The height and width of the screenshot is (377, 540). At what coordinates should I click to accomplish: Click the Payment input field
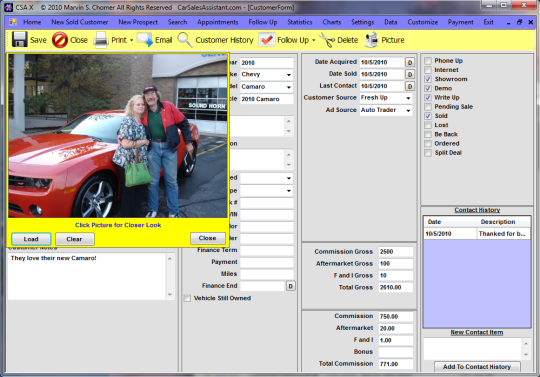(x=267, y=262)
